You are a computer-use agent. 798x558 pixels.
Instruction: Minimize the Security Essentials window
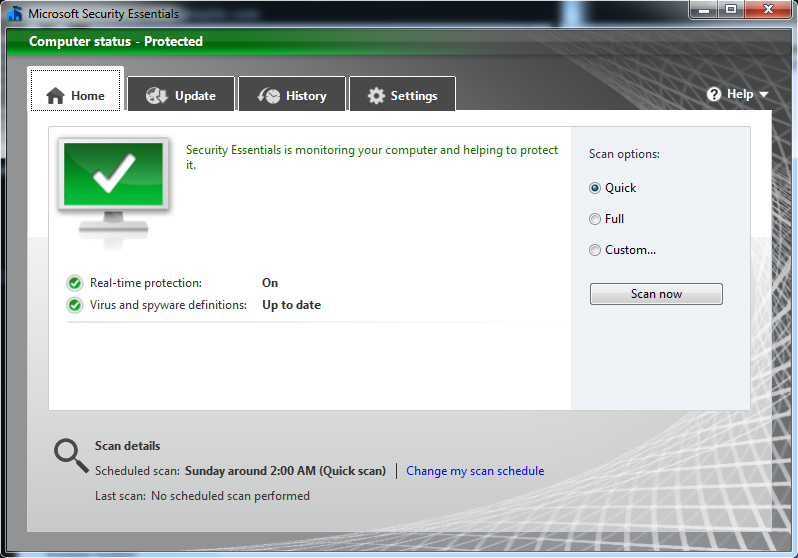pos(704,9)
